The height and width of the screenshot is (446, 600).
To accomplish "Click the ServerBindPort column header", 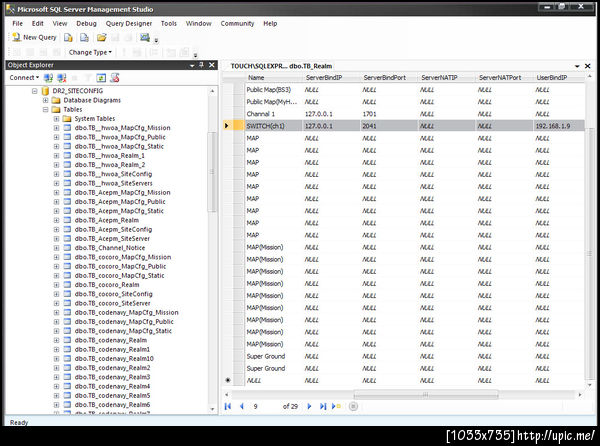I will point(390,78).
